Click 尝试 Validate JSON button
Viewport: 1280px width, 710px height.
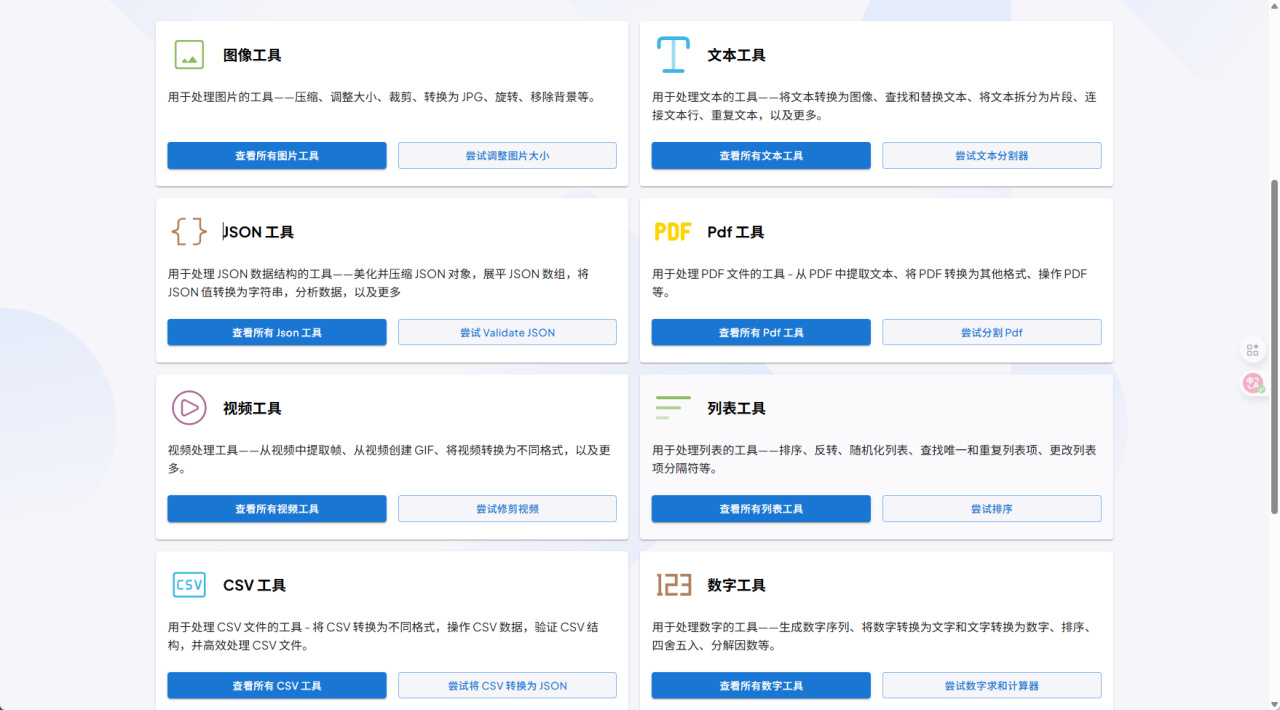(507, 332)
